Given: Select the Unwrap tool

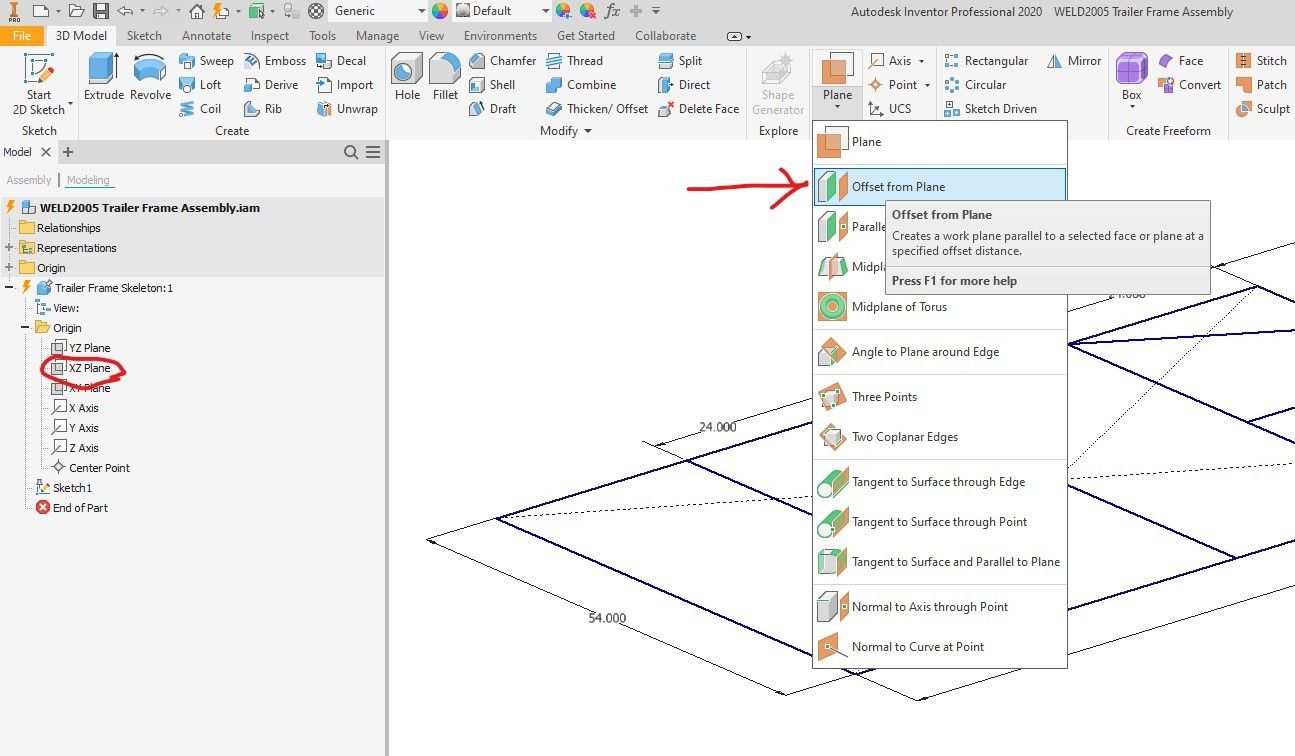Looking at the screenshot, I should (347, 109).
